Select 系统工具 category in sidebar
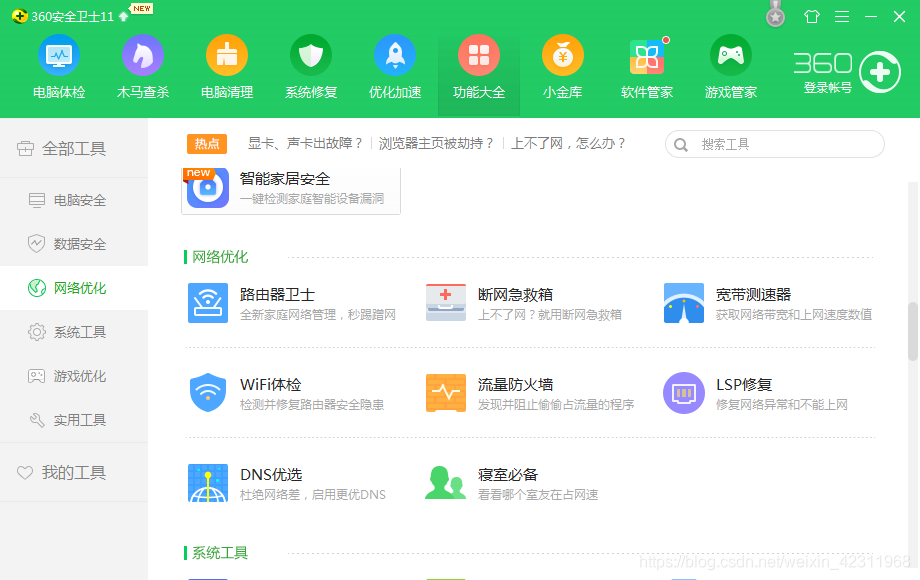 (74, 332)
